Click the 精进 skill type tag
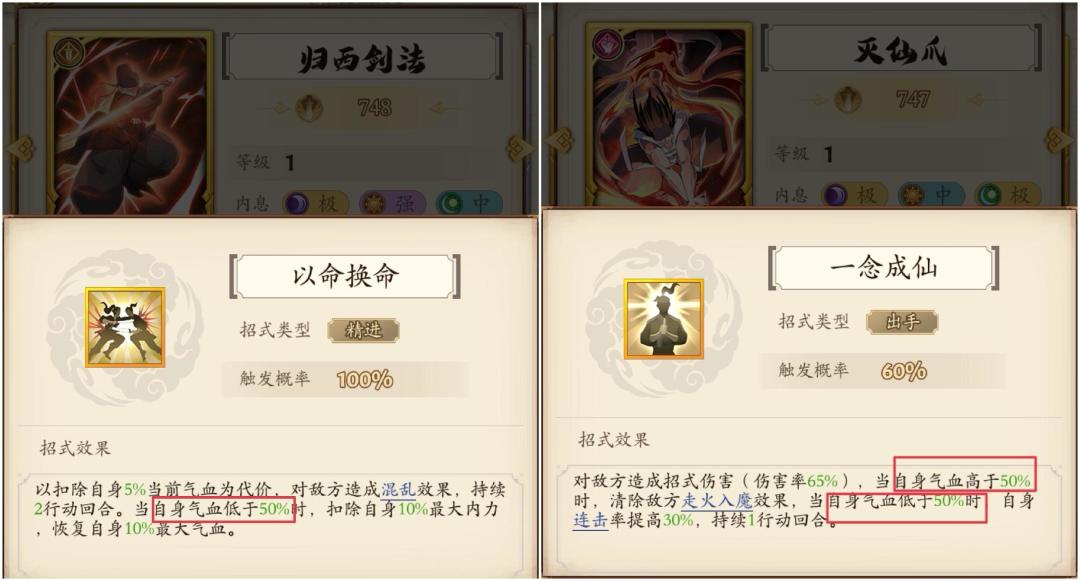The image size is (1080, 581). click(364, 330)
